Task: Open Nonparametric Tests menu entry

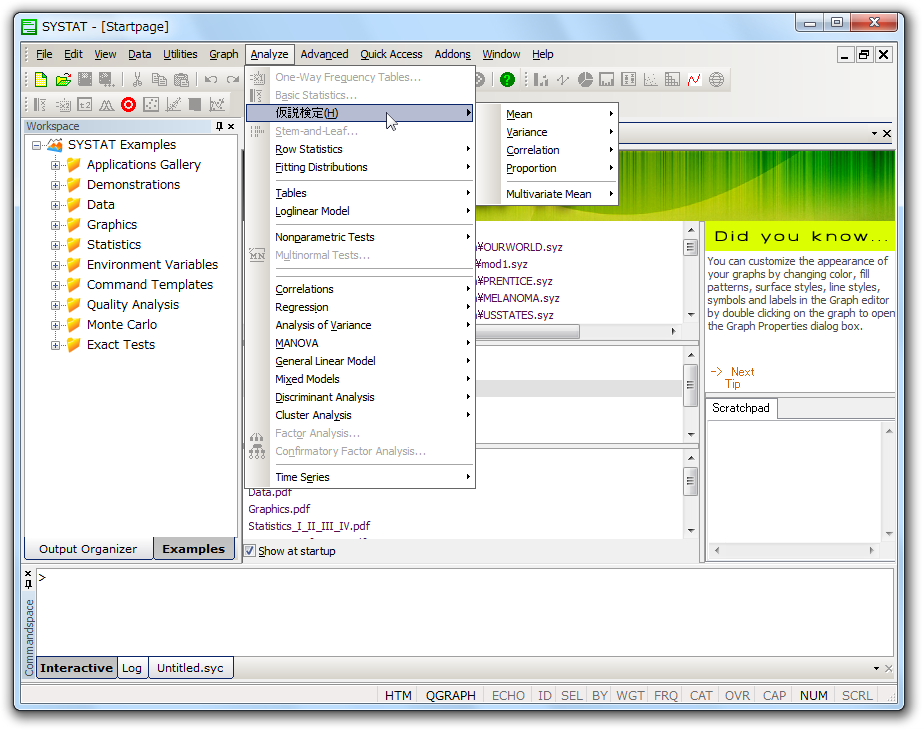Action: coord(360,237)
